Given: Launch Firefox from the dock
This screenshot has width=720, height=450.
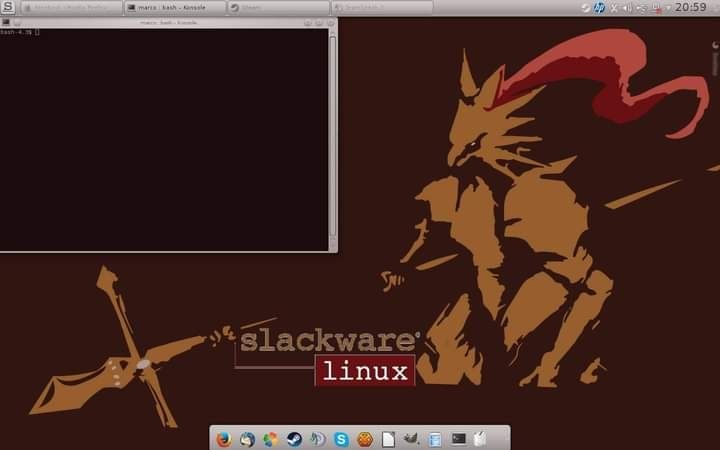Looking at the screenshot, I should (x=223, y=439).
